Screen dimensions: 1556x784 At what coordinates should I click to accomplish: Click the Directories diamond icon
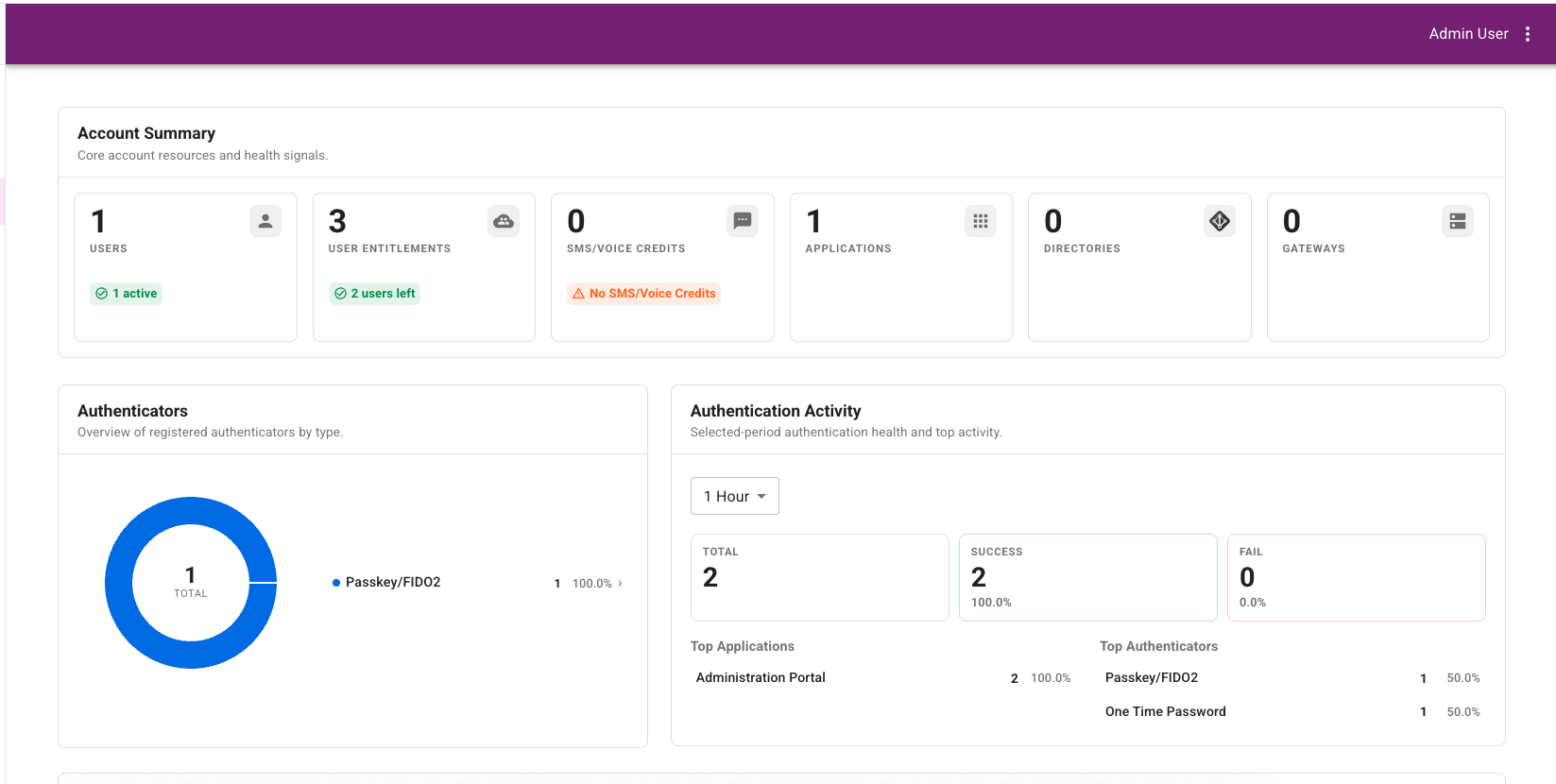(x=1220, y=221)
